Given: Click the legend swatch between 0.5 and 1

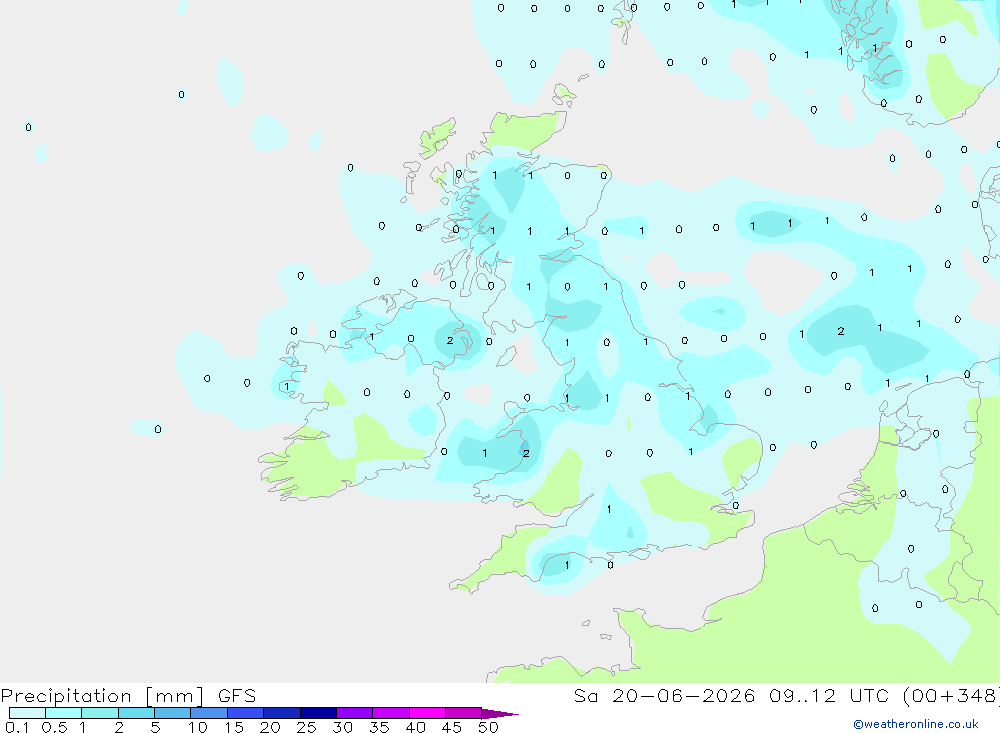Looking at the screenshot, I should click(64, 713).
